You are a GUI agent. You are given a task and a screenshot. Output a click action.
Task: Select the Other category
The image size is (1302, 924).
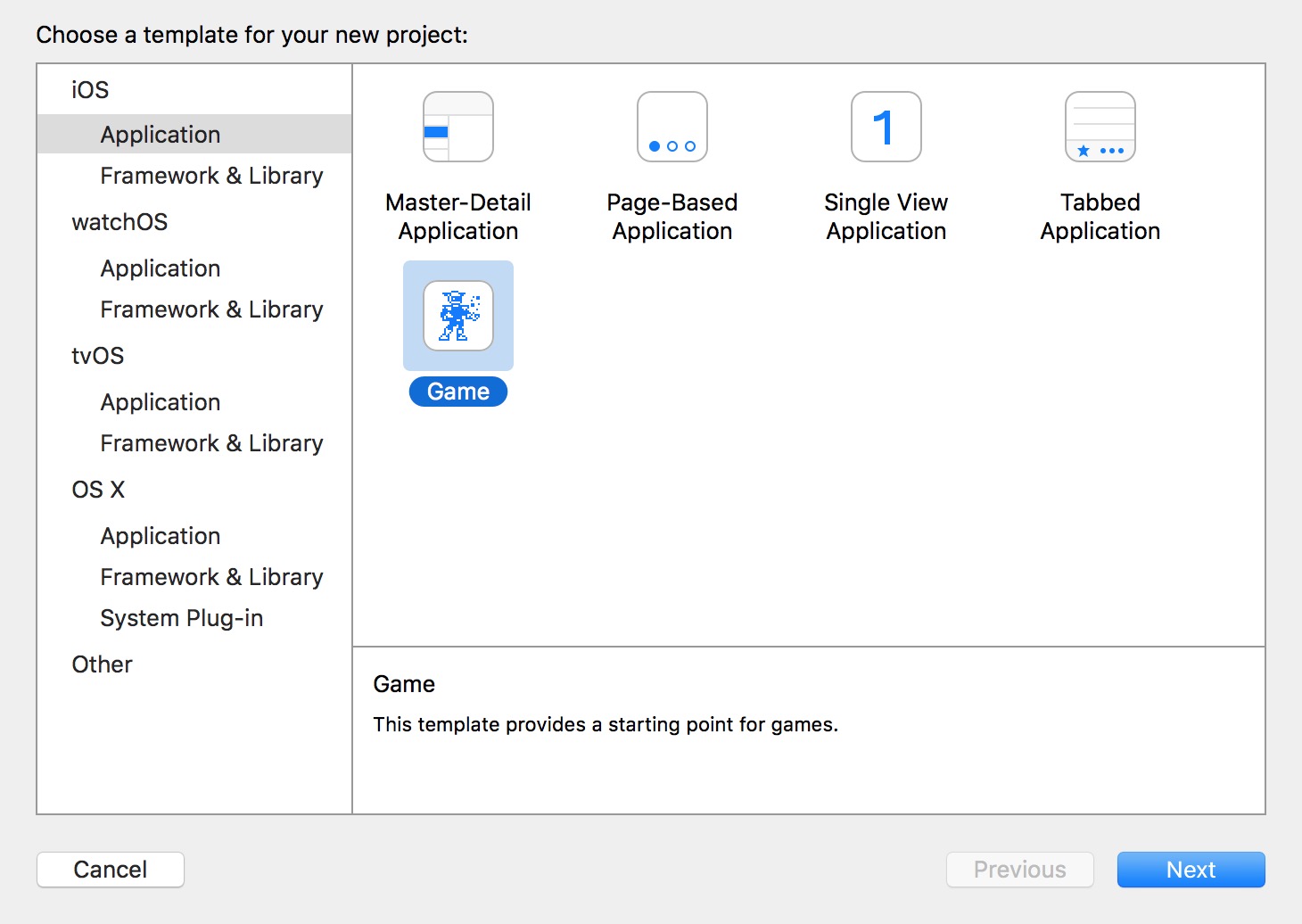(103, 664)
